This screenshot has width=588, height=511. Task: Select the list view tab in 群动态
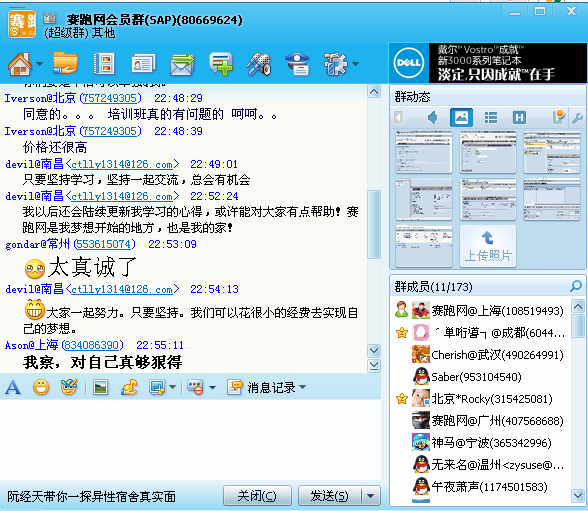(491, 118)
